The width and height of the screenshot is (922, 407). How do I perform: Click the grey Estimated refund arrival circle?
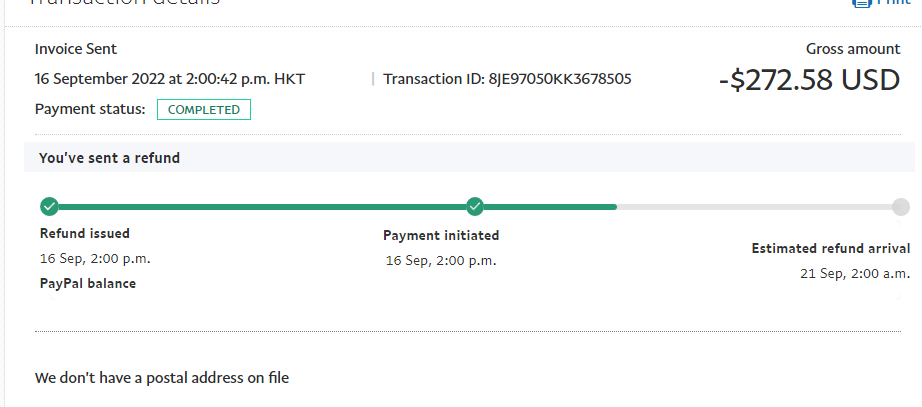900,207
